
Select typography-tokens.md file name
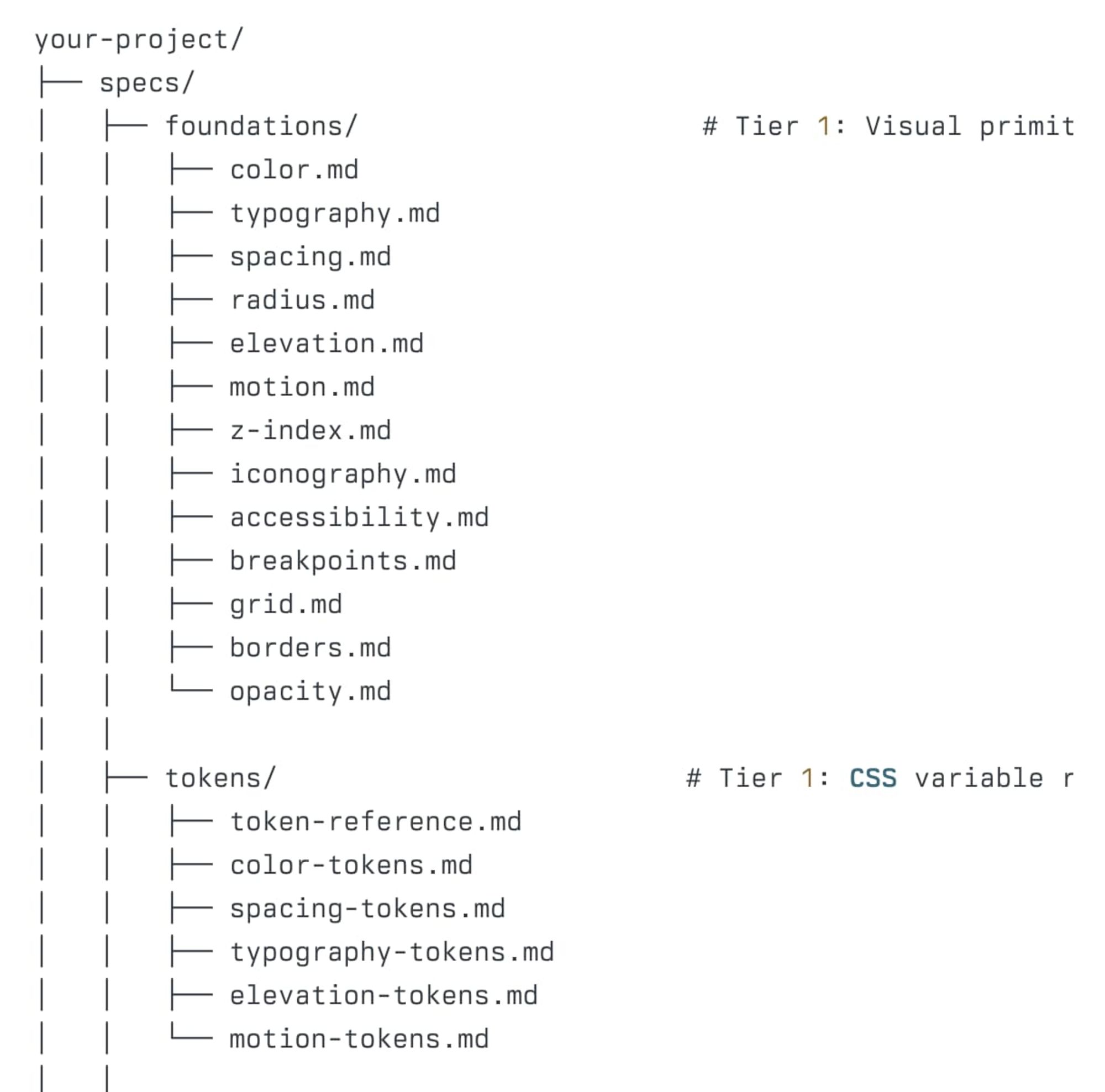click(x=392, y=952)
